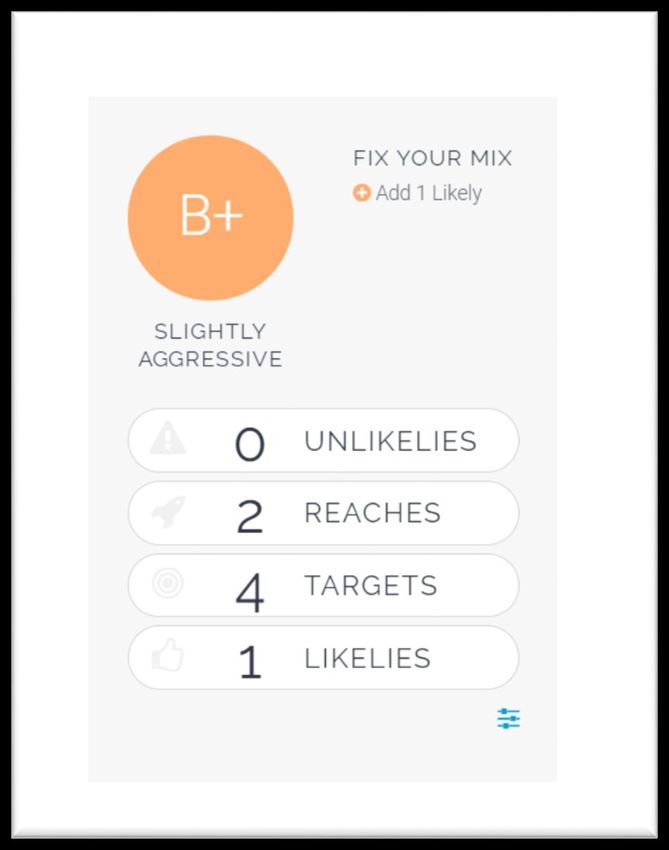Click the number 2 in Reaches row
This screenshot has width=669, height=850.
point(250,516)
